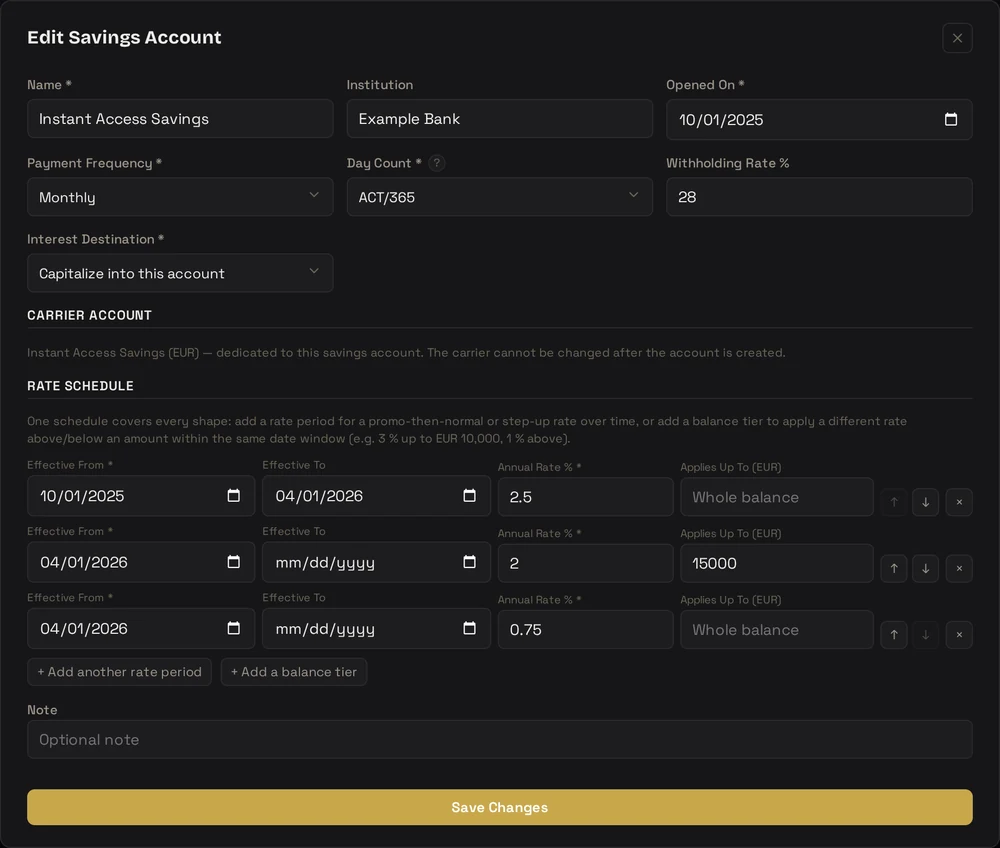
Task: Edit the Name field Instant Access Savings
Action: pyautogui.click(x=180, y=119)
